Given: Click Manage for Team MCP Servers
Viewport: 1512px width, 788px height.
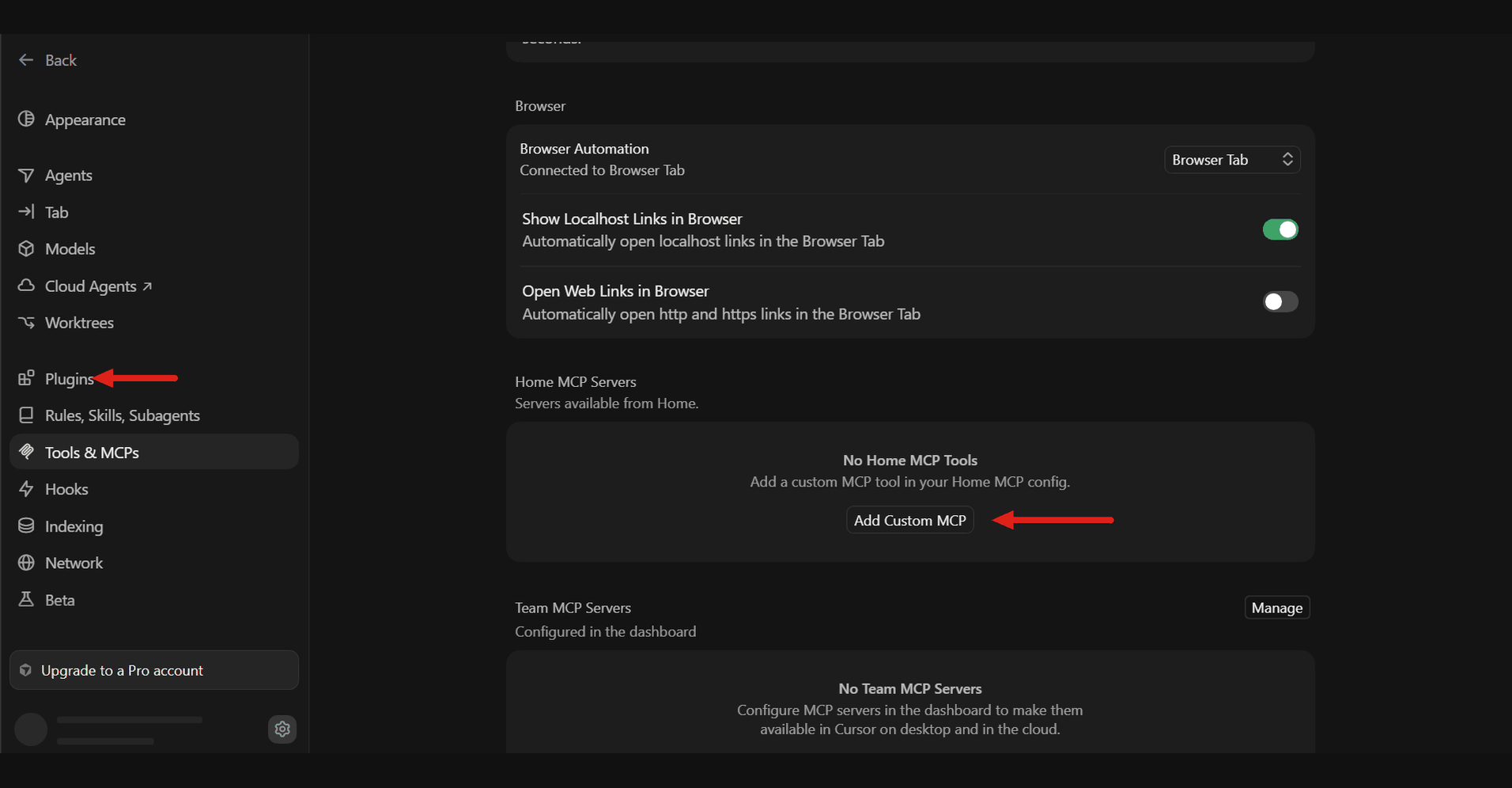Looking at the screenshot, I should pos(1277,608).
